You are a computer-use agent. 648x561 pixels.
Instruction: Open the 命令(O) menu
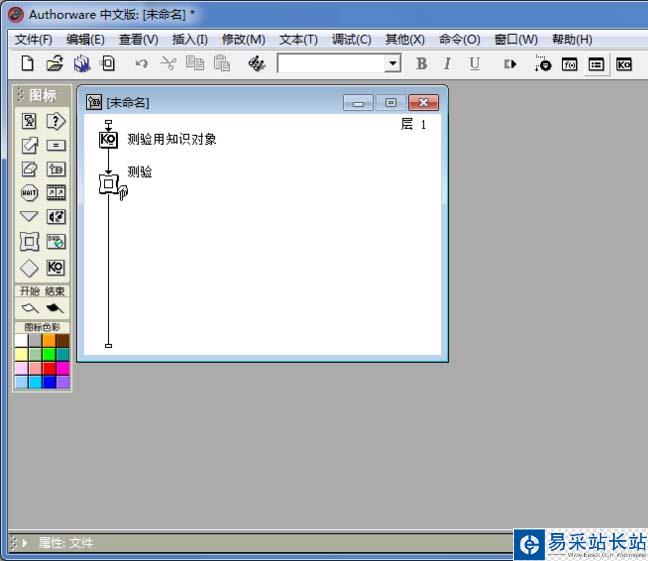click(x=460, y=40)
